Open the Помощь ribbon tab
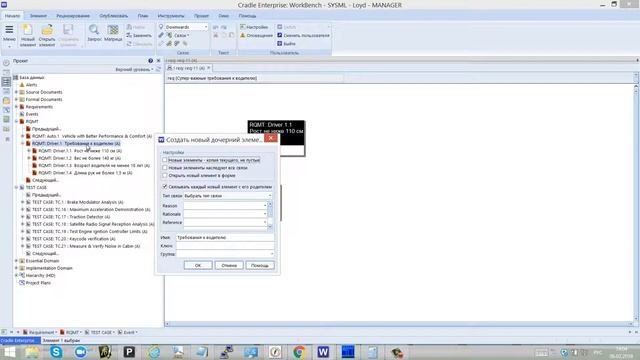The height and width of the screenshot is (360, 640). tap(247, 16)
